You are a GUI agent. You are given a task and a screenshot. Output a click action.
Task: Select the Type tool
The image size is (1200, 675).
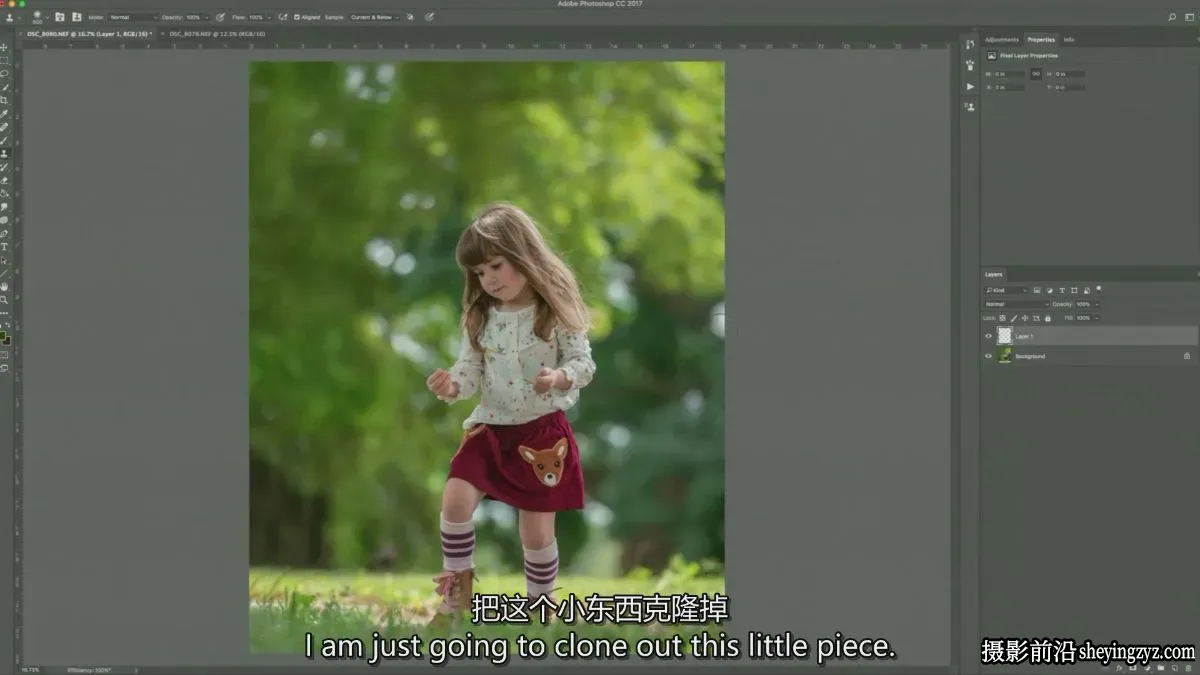click(x=4, y=246)
